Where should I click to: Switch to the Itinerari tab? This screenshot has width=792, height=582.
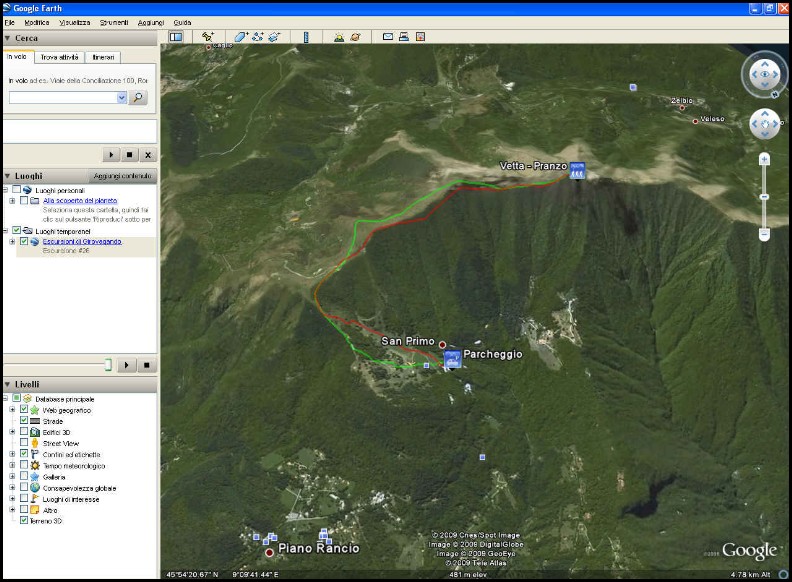tap(103, 57)
